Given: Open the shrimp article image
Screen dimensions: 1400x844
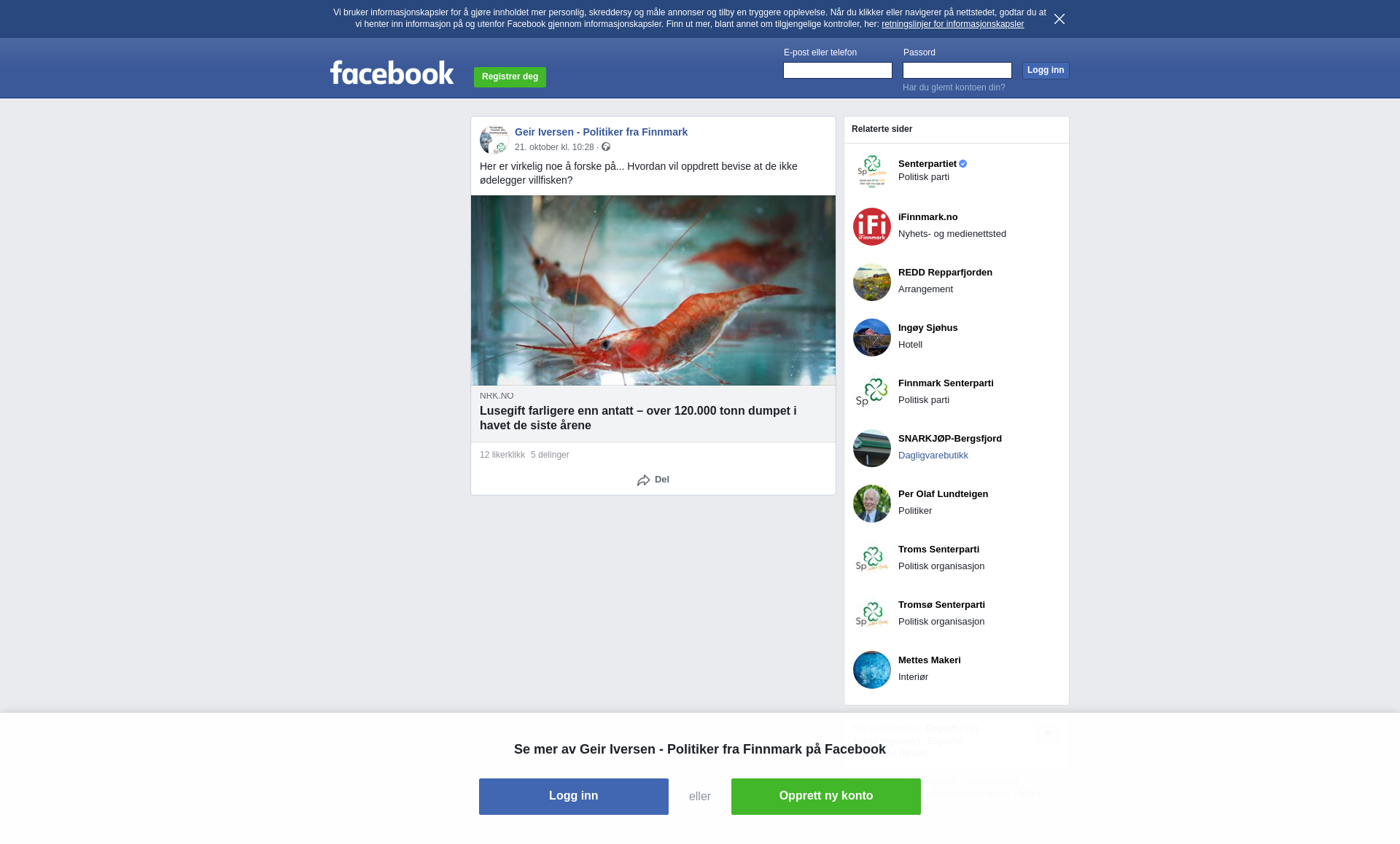Looking at the screenshot, I should coord(653,290).
